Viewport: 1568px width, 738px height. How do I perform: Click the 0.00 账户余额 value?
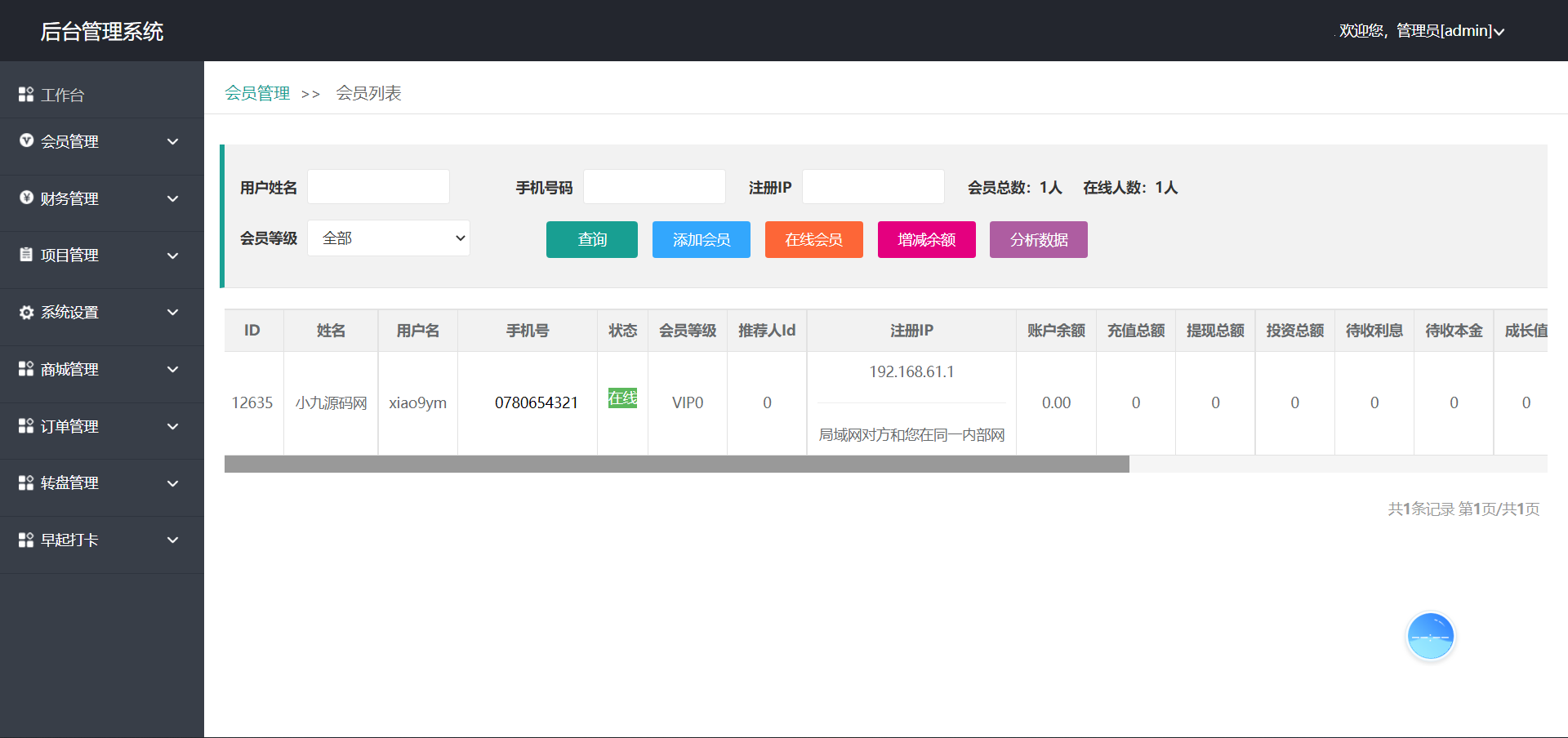click(x=1056, y=402)
